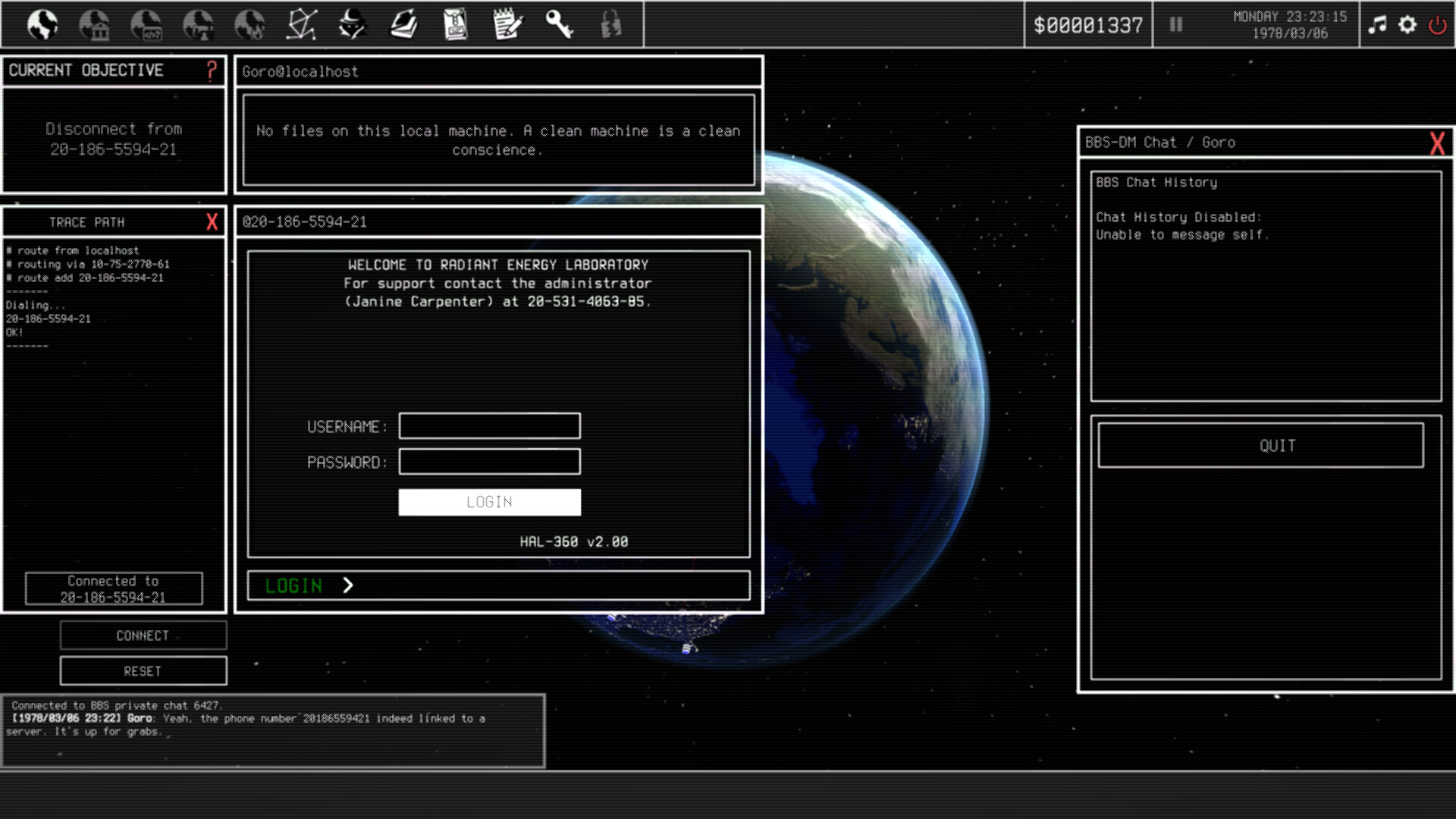Open the network constellation graph icon

click(301, 25)
